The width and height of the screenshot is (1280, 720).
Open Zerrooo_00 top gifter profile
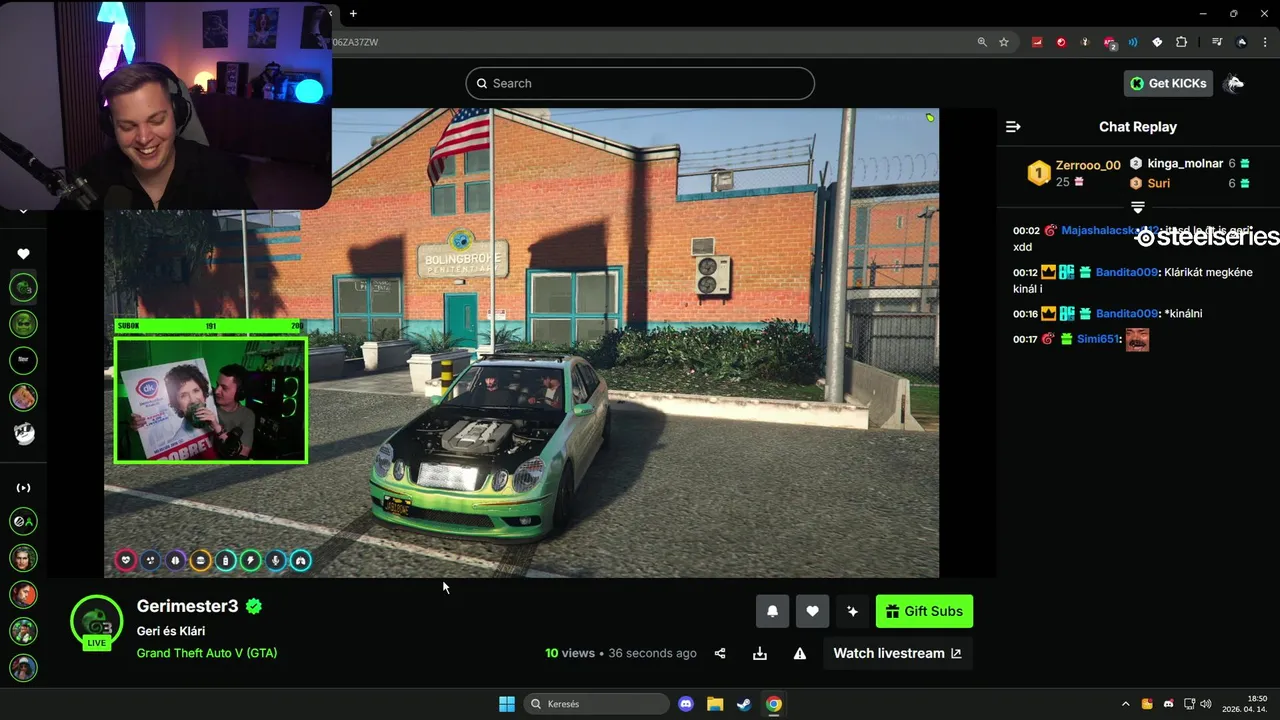pyautogui.click(x=1088, y=165)
